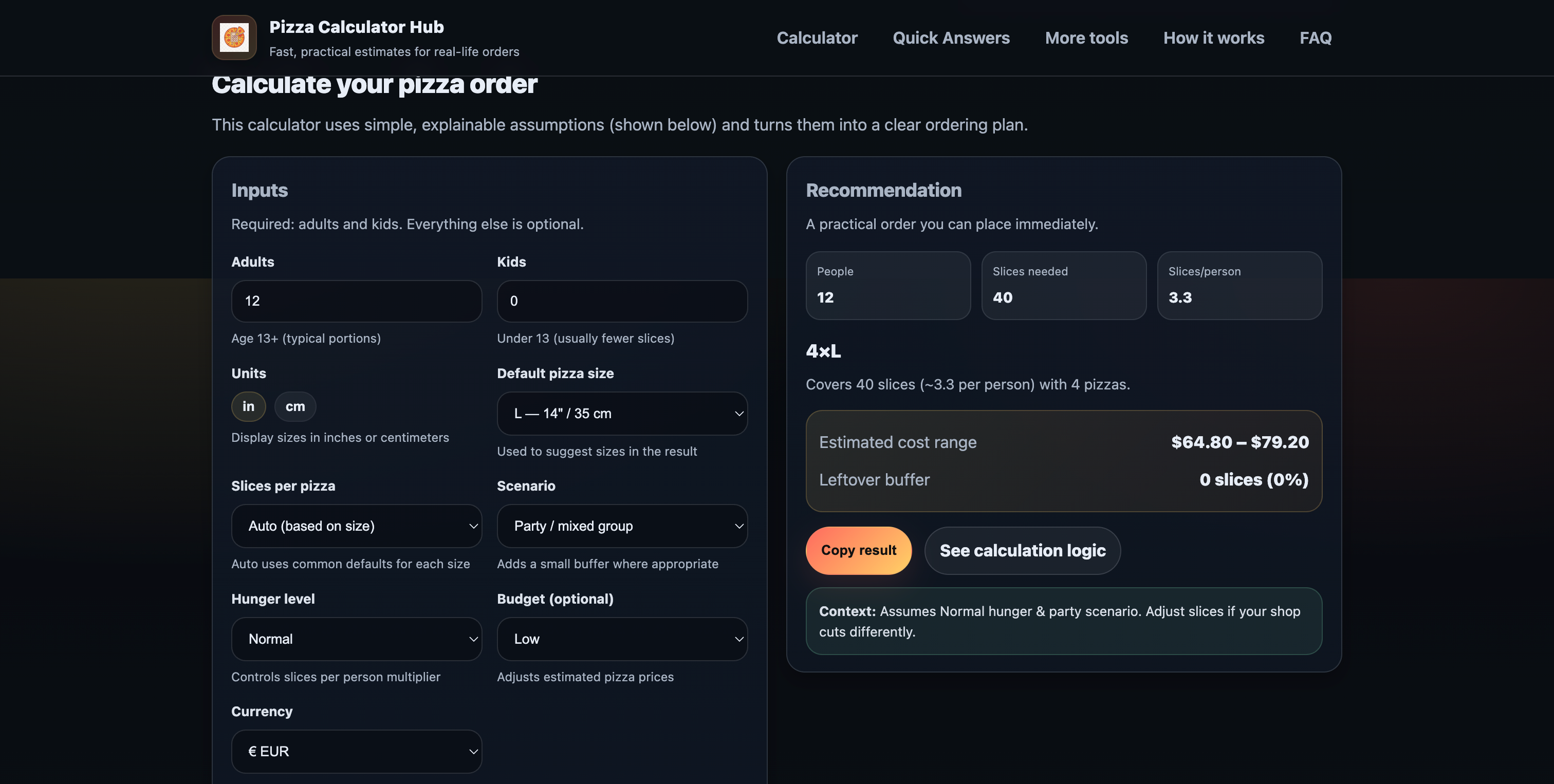This screenshot has height=784, width=1554.
Task: Select inches as the display unit
Action: pos(248,406)
